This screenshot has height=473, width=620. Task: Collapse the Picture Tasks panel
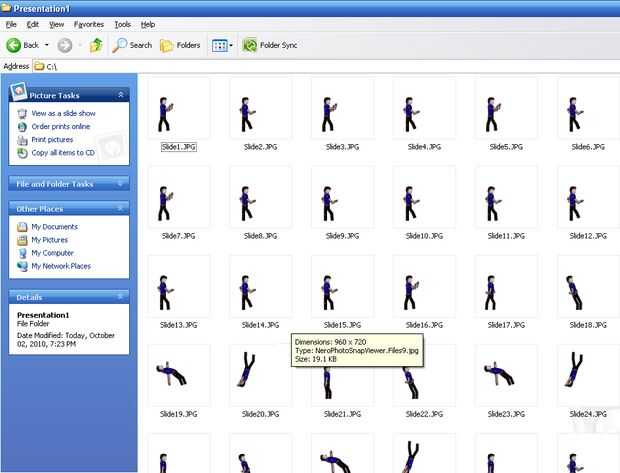(x=121, y=95)
